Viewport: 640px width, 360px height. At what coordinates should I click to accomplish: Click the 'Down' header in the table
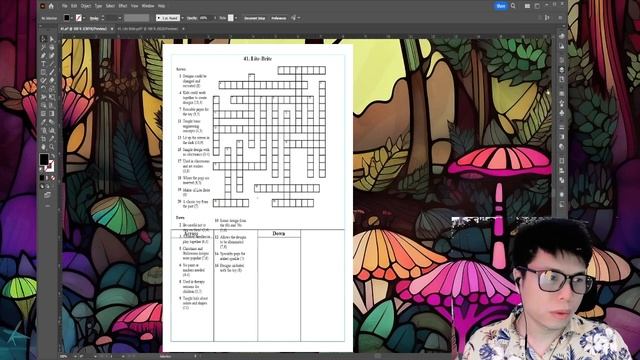[279, 233]
